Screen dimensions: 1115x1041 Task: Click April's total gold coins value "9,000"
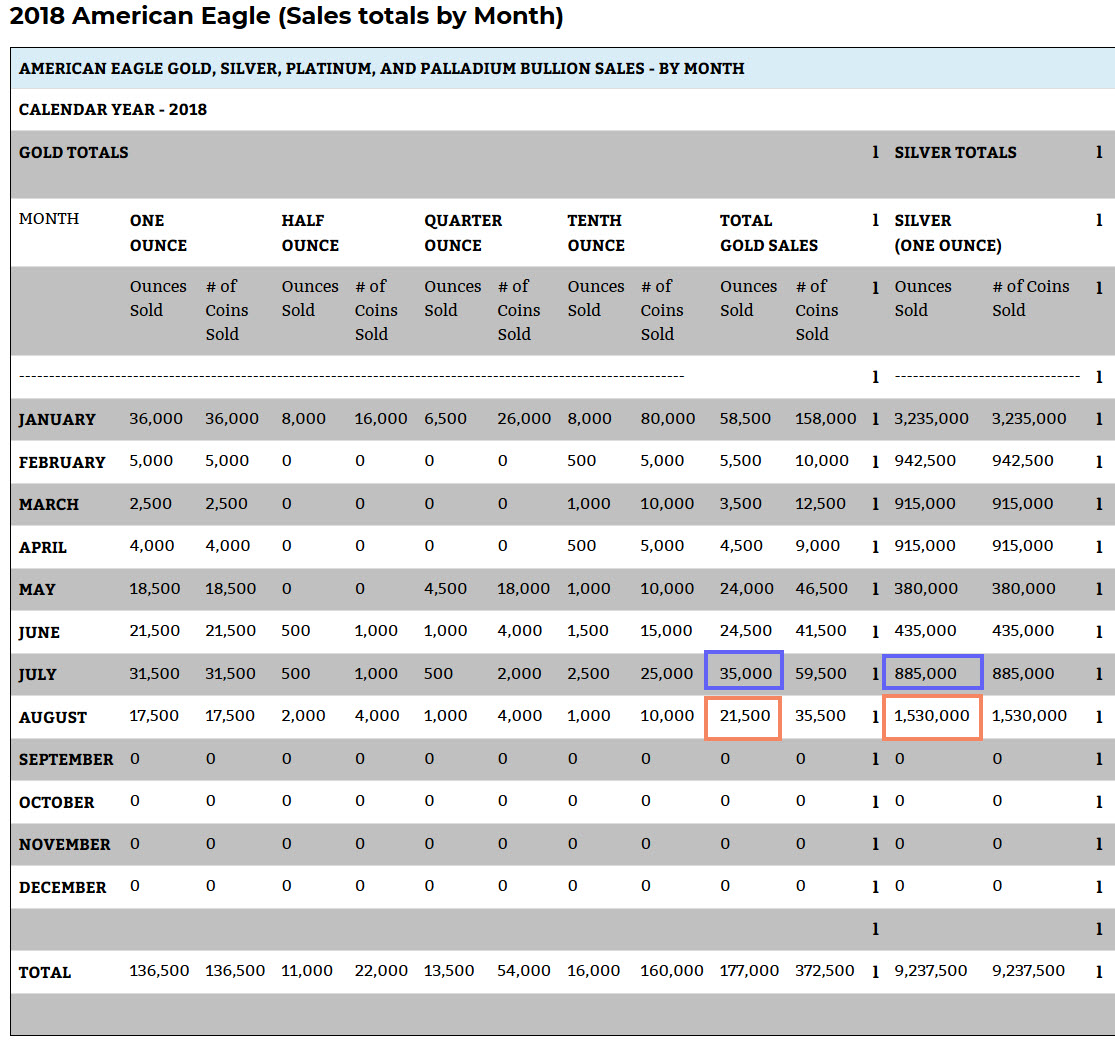818,546
